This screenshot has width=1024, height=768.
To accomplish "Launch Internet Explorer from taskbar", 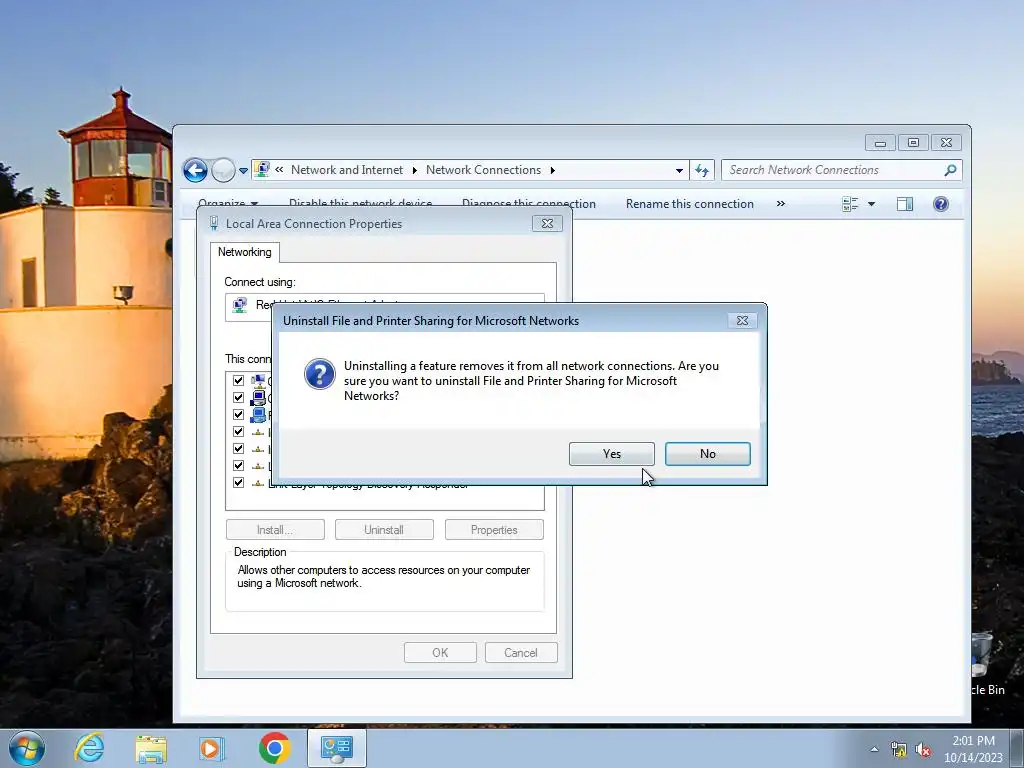I will point(89,748).
